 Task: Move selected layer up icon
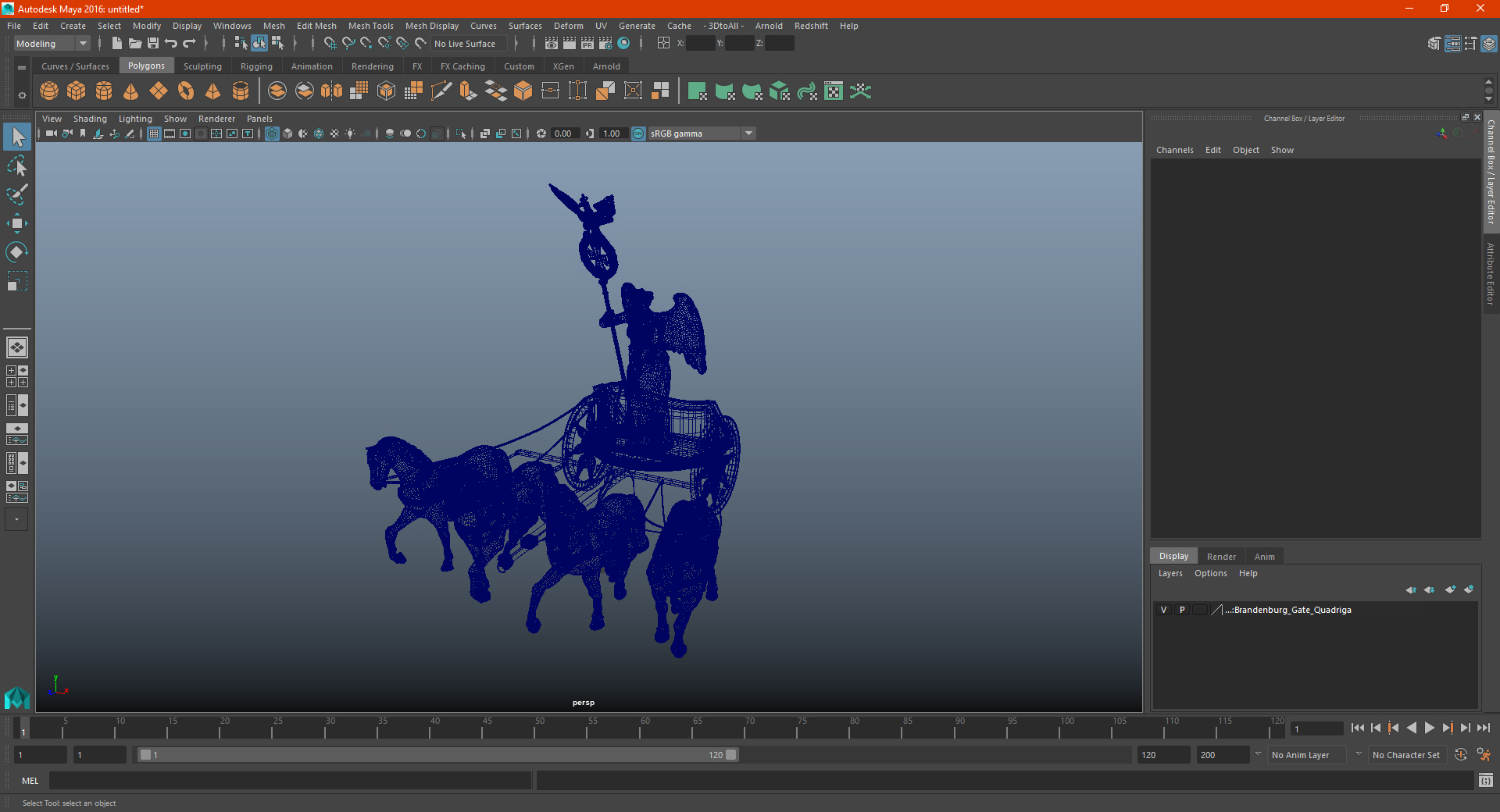click(1411, 589)
